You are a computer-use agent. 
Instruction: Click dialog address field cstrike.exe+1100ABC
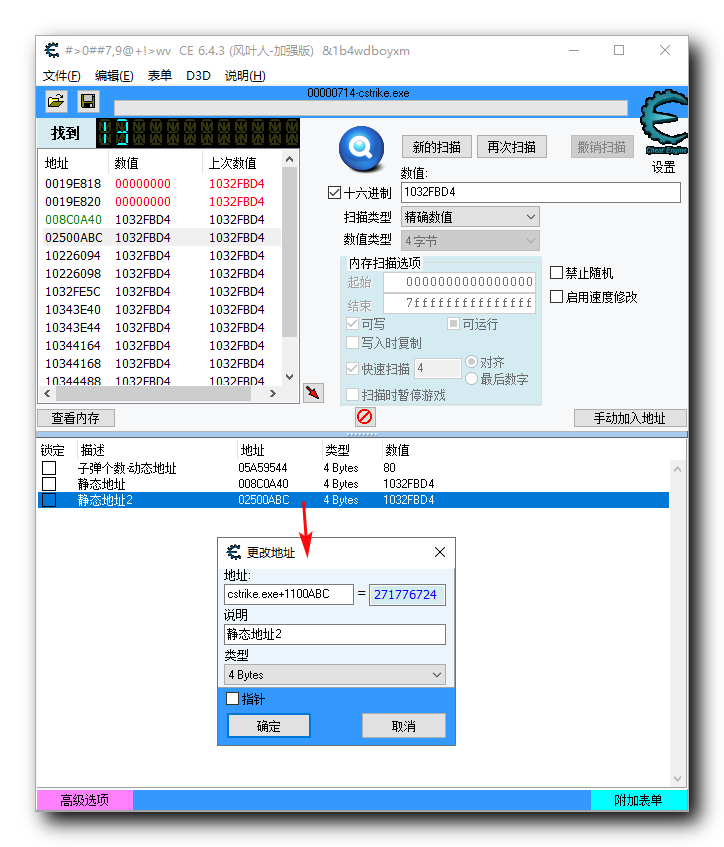289,594
